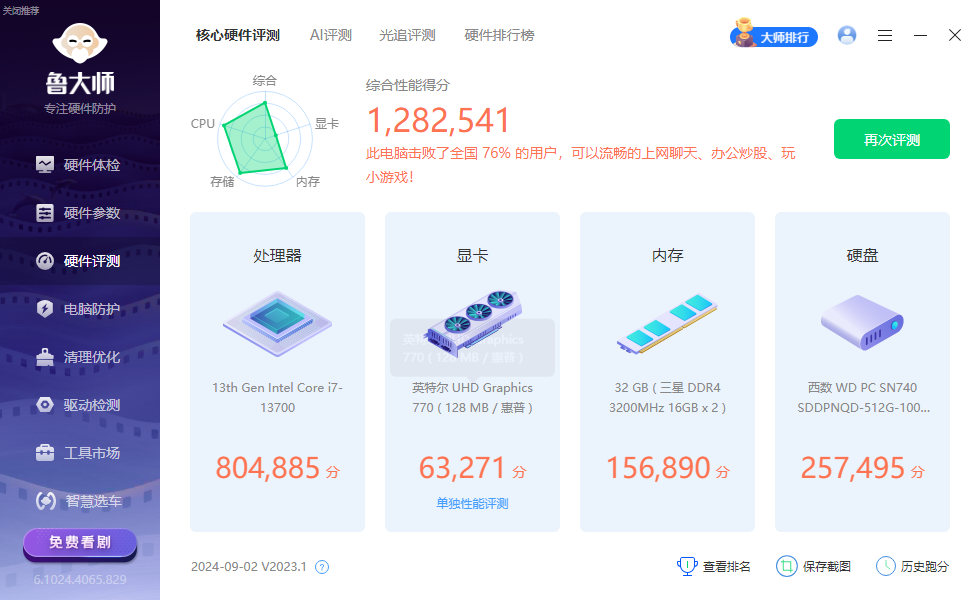Image resolution: width=980 pixels, height=600 pixels.
Task: Click the 查看排名 trophy icon
Action: [687, 566]
